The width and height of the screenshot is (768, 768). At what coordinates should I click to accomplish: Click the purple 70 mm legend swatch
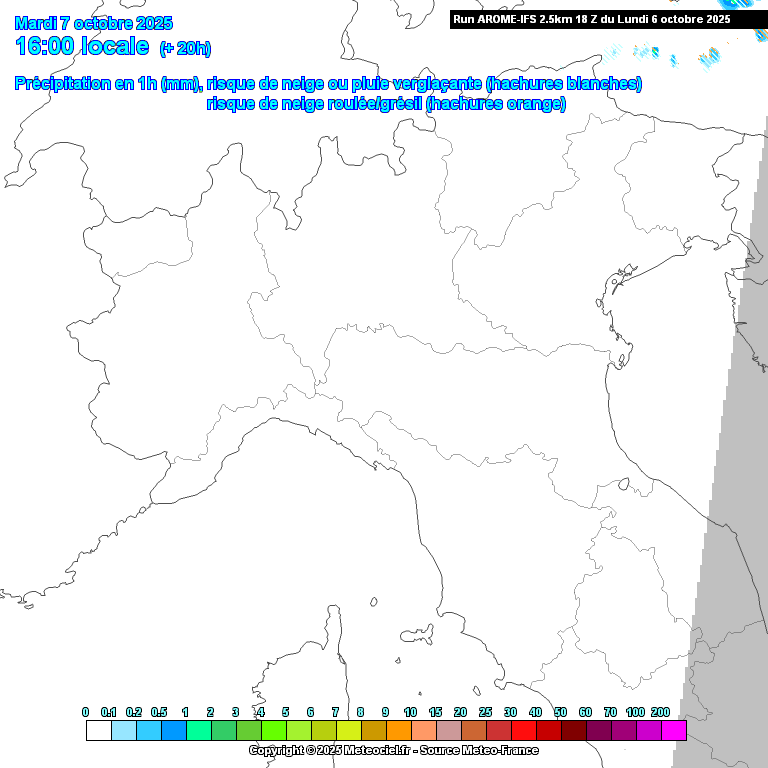623,731
